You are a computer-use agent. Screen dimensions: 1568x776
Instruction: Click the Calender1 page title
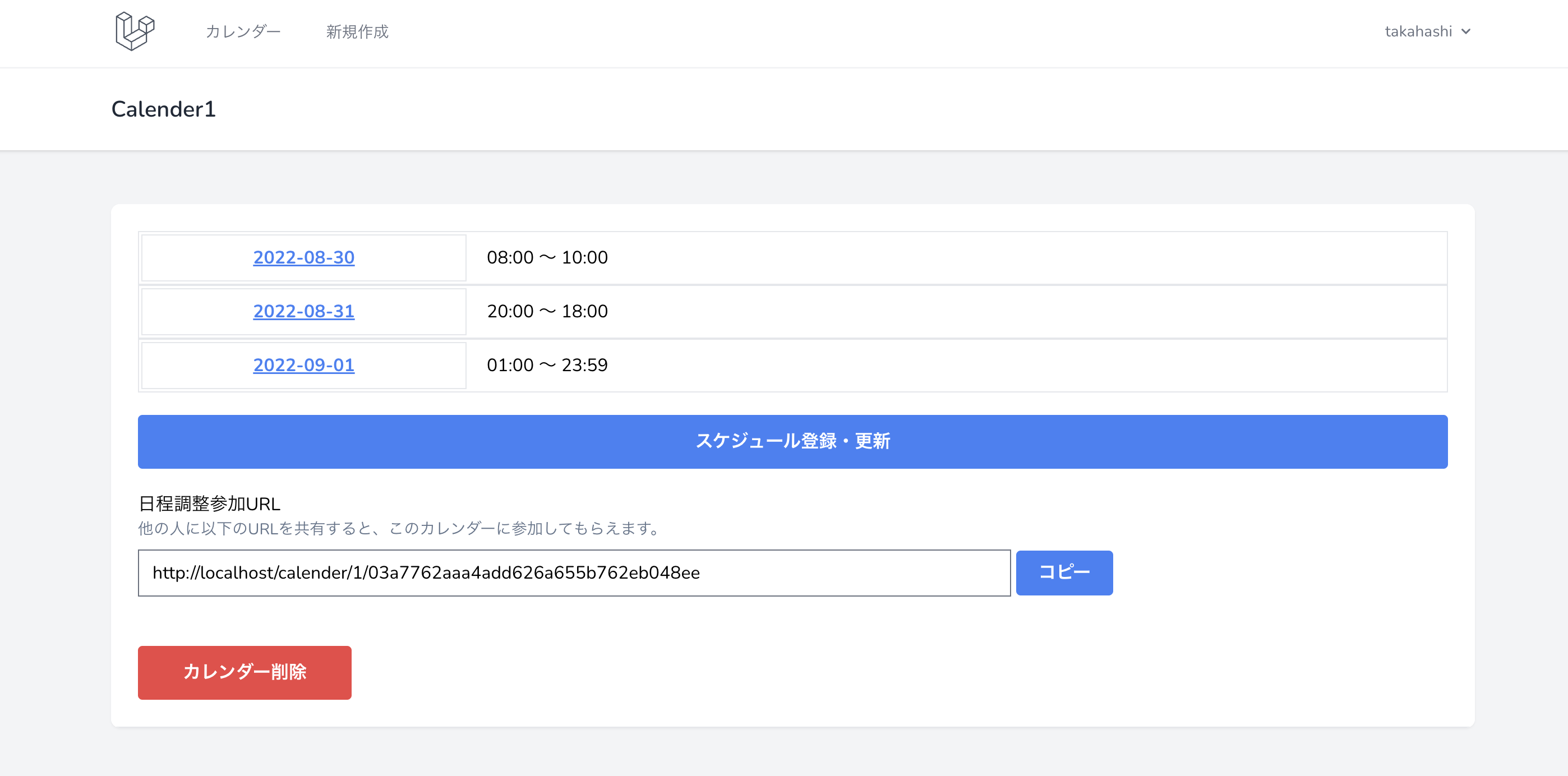[x=163, y=109]
